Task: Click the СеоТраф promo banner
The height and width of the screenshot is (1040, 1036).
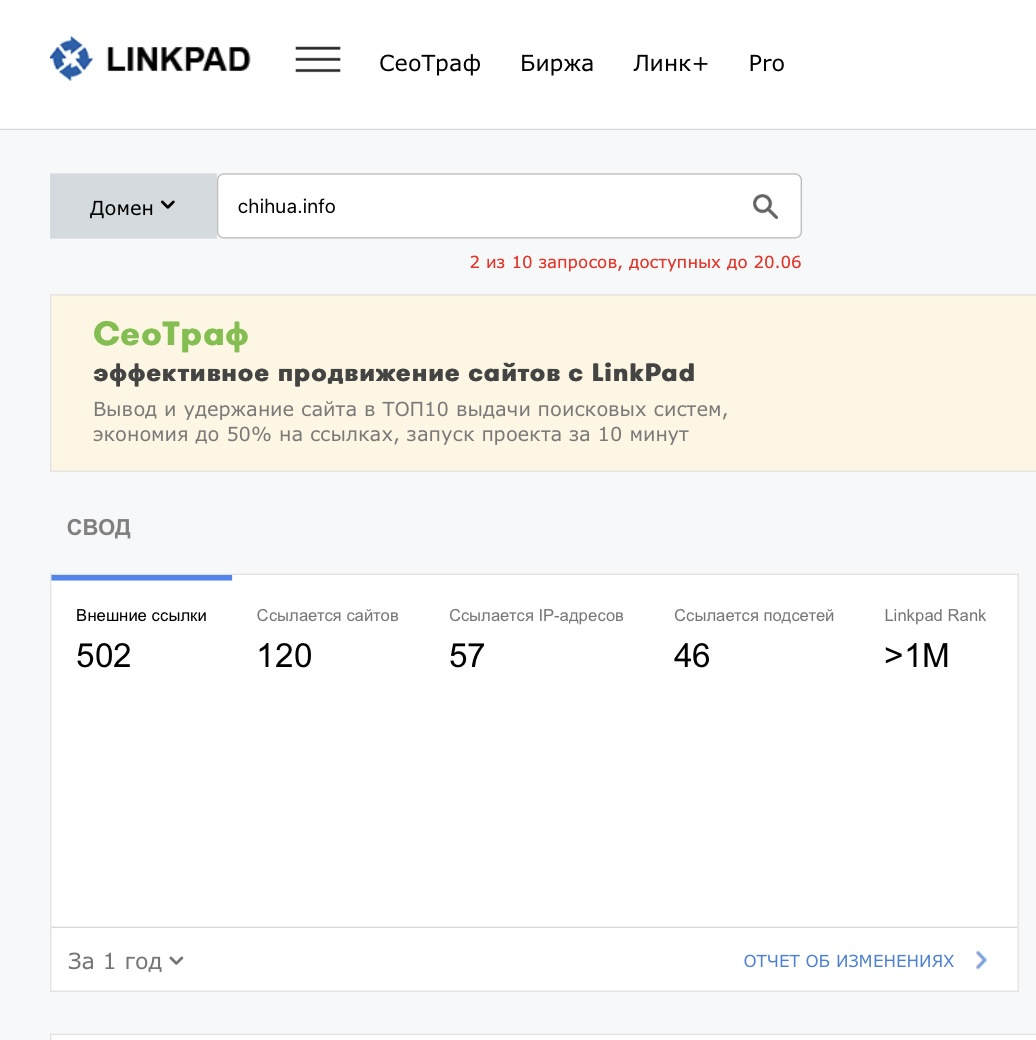Action: pos(543,383)
